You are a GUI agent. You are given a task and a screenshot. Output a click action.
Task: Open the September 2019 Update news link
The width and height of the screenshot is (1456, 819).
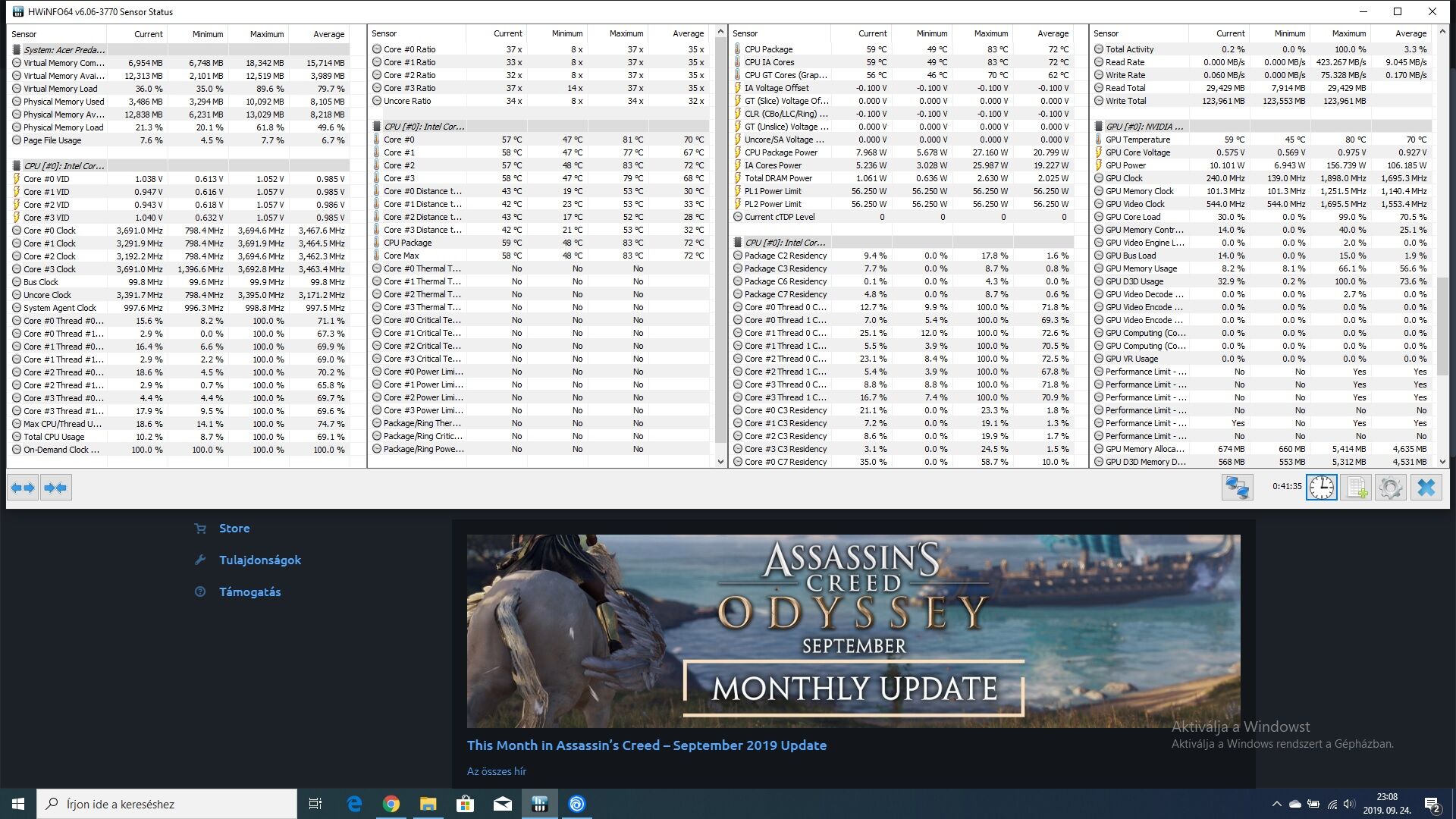pos(647,745)
